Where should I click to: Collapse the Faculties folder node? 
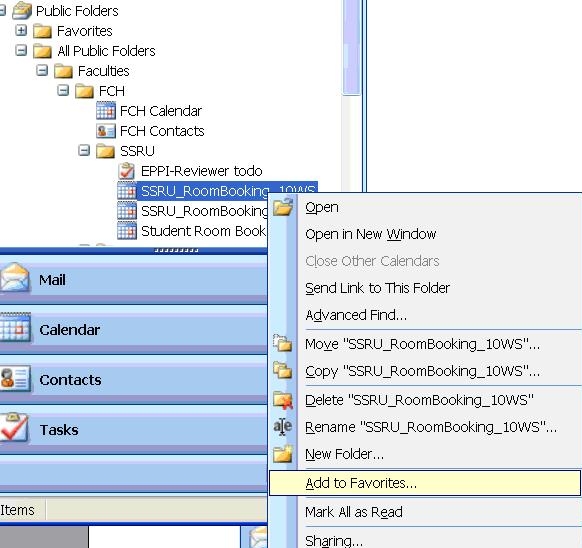[x=42, y=70]
